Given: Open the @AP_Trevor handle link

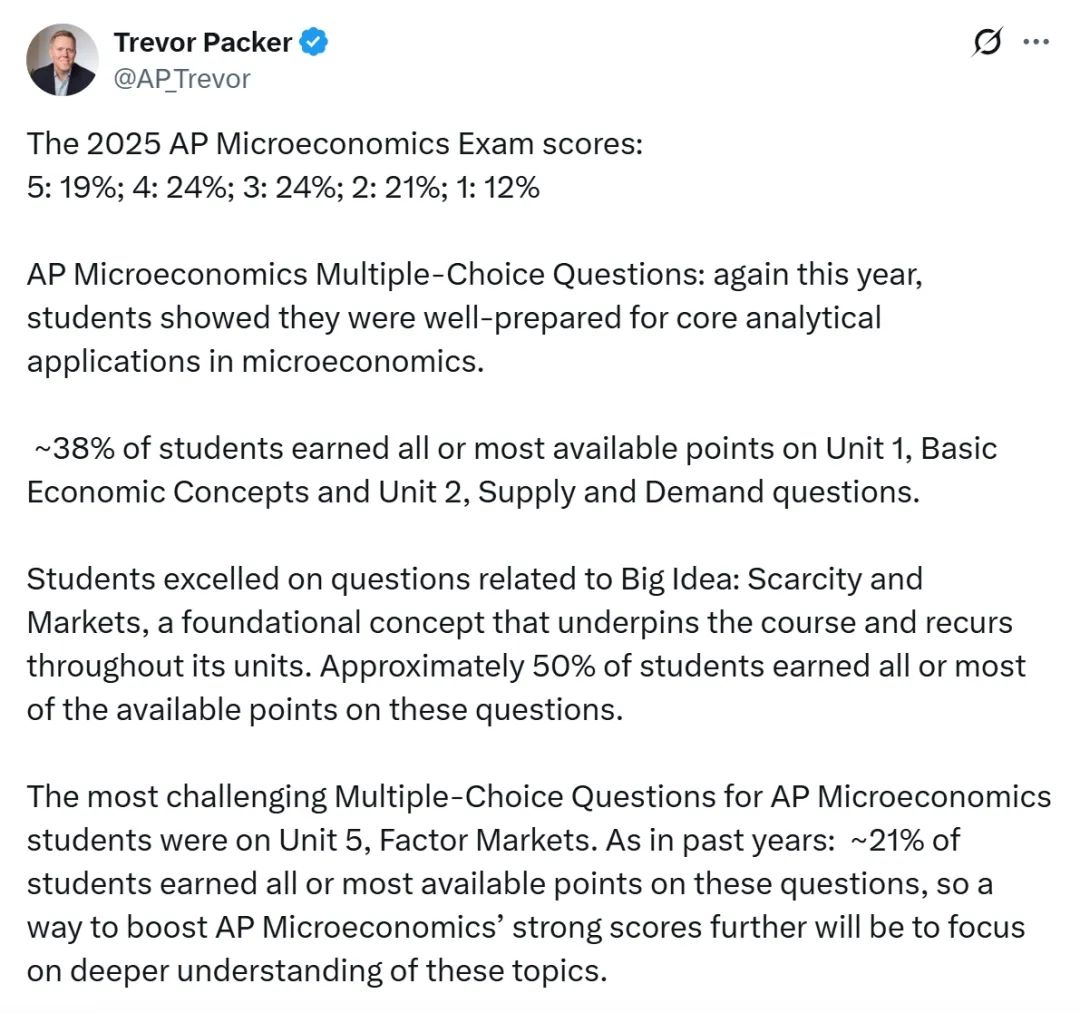Looking at the screenshot, I should tap(182, 79).
